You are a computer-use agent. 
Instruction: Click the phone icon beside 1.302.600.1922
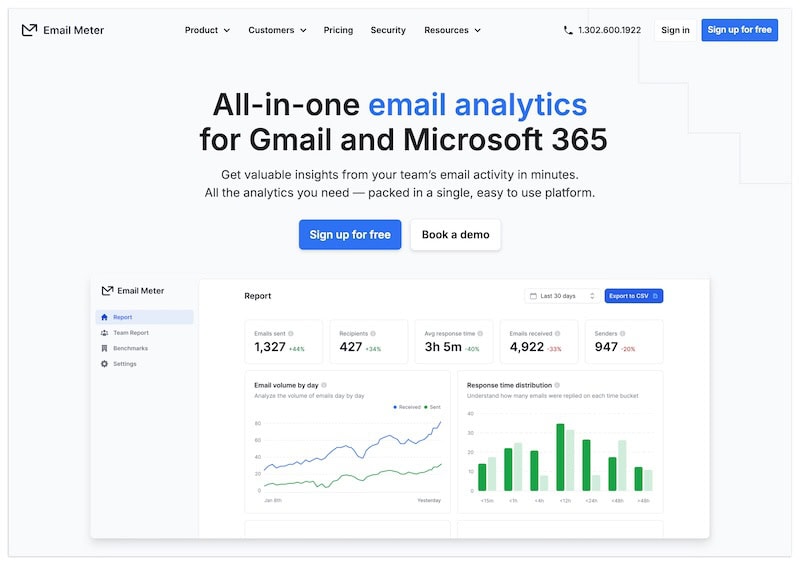point(568,30)
